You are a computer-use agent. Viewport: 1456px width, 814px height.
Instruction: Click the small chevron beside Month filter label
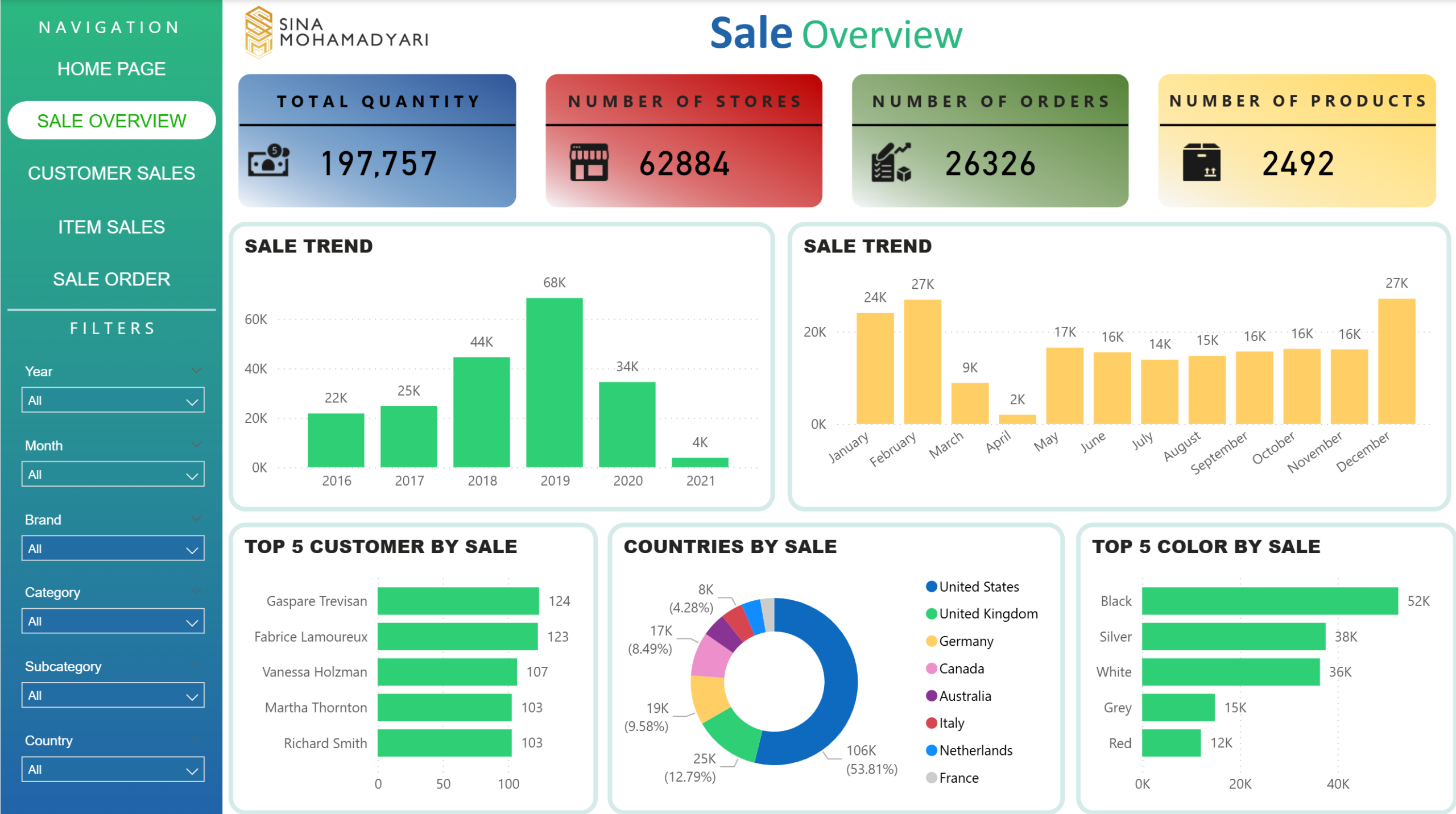(x=196, y=445)
